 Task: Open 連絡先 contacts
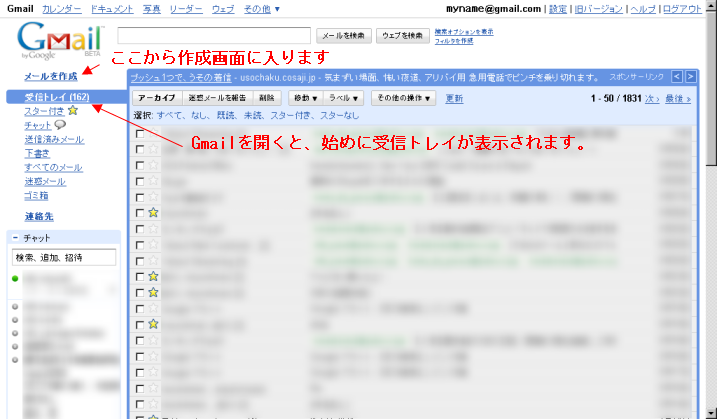39,216
